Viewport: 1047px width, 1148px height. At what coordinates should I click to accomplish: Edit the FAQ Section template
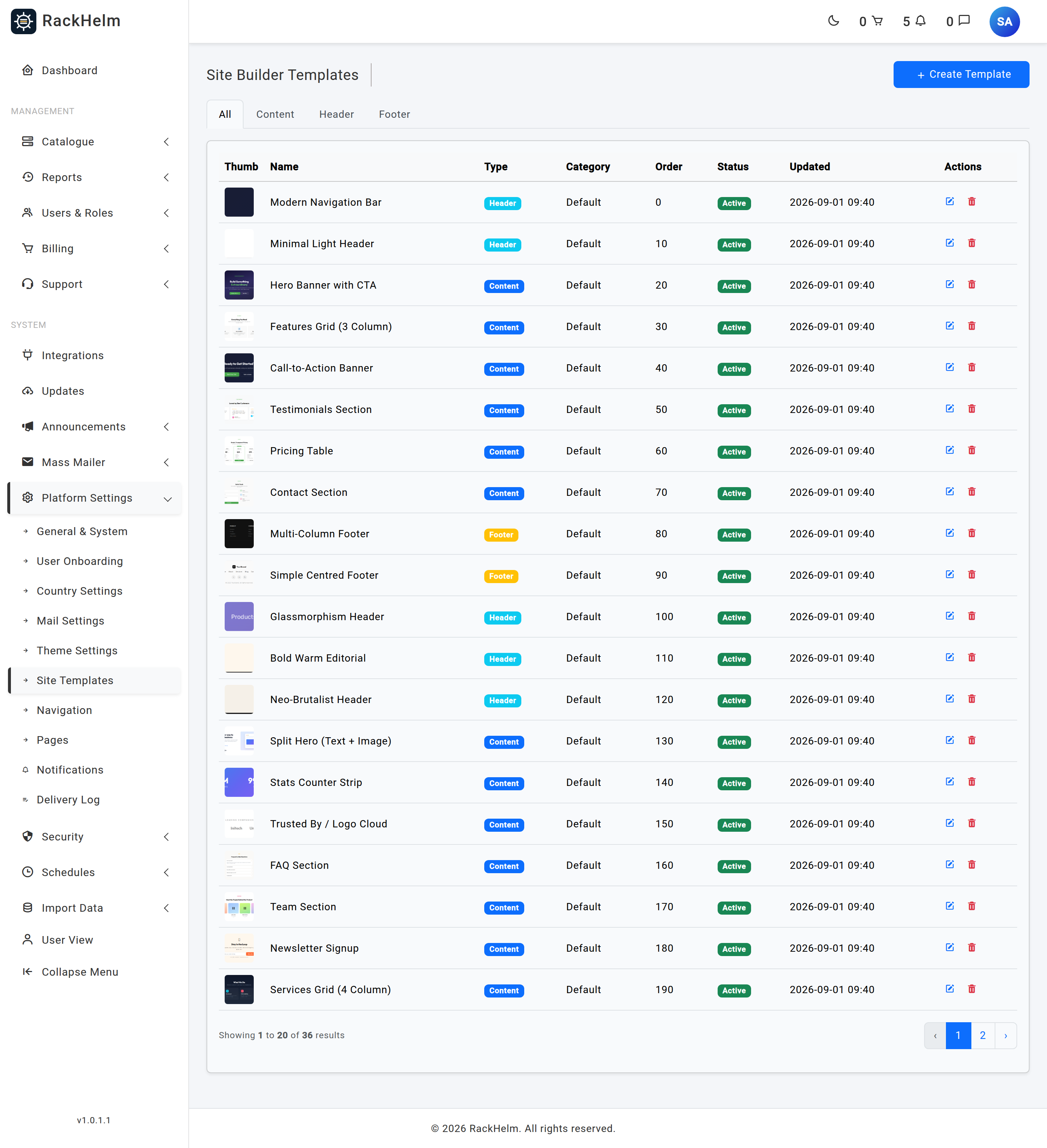(950, 864)
